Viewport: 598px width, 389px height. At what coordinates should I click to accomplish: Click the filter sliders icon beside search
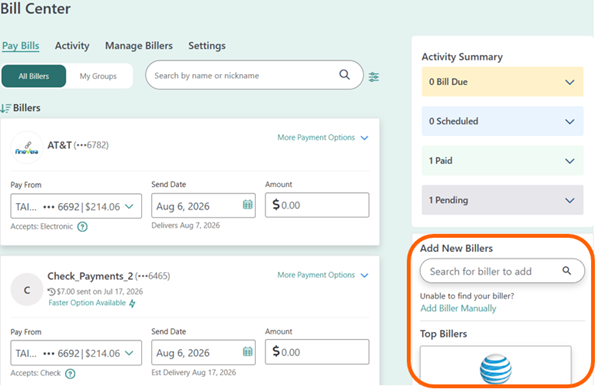(x=373, y=77)
